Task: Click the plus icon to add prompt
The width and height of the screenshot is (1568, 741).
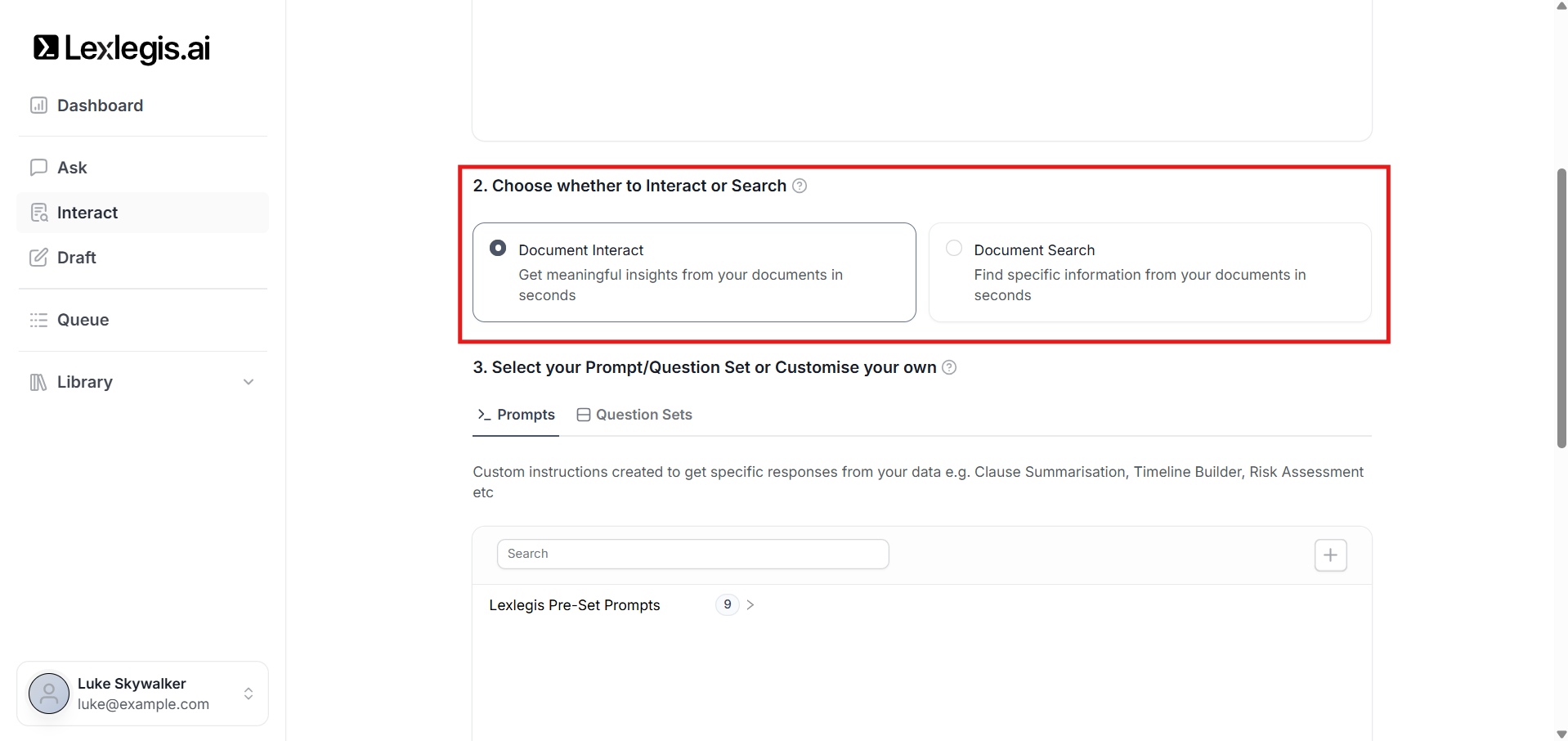Action: point(1330,555)
